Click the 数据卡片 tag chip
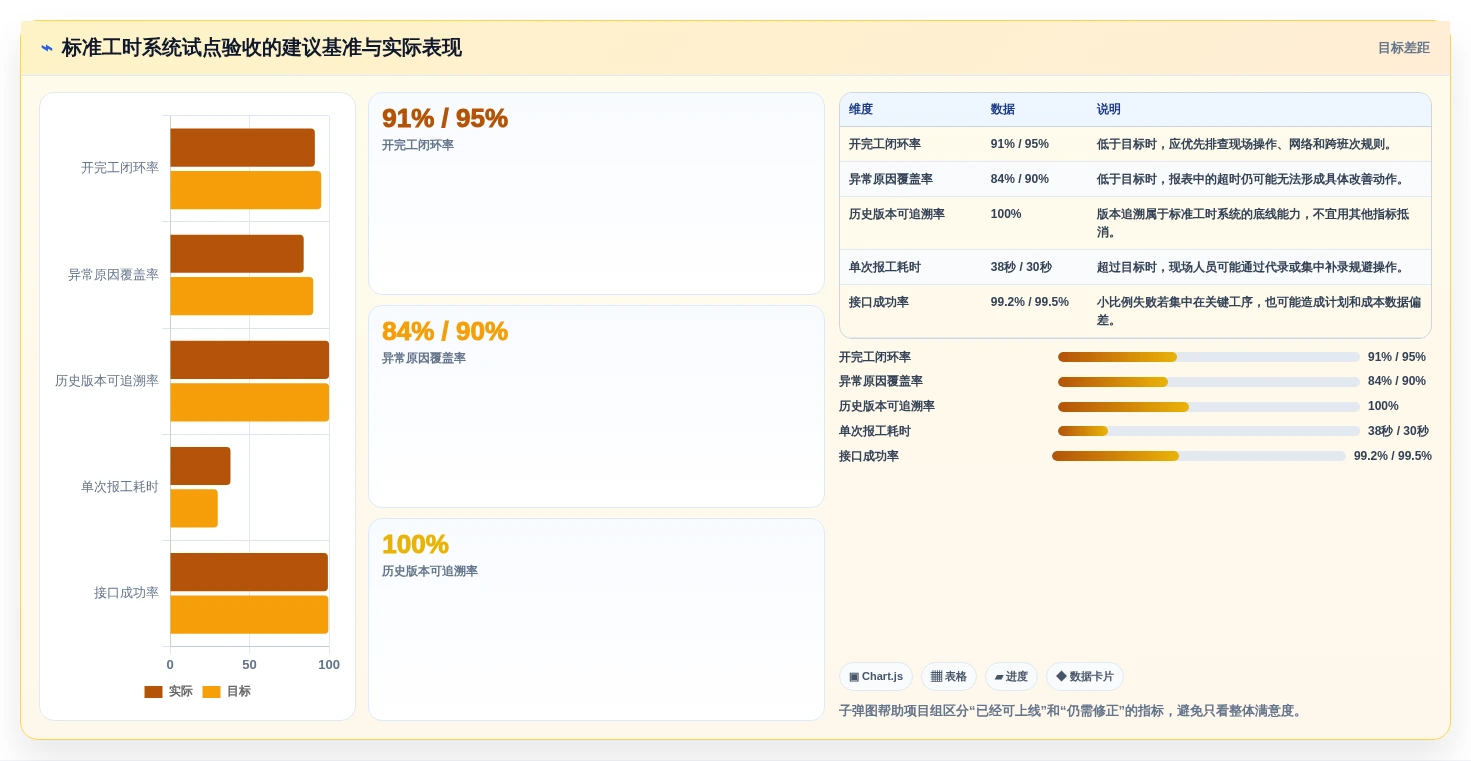The height and width of the screenshot is (761, 1471). pyautogui.click(x=1085, y=677)
